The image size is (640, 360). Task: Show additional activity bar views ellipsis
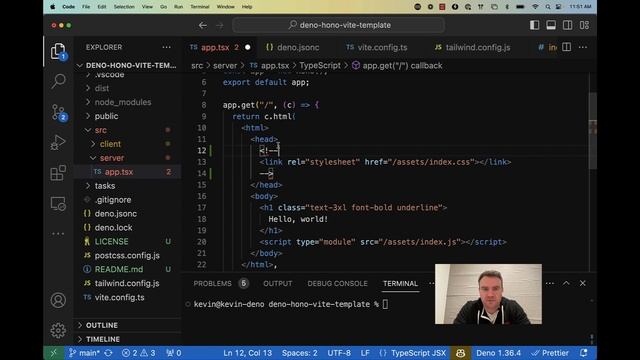tap(58, 234)
